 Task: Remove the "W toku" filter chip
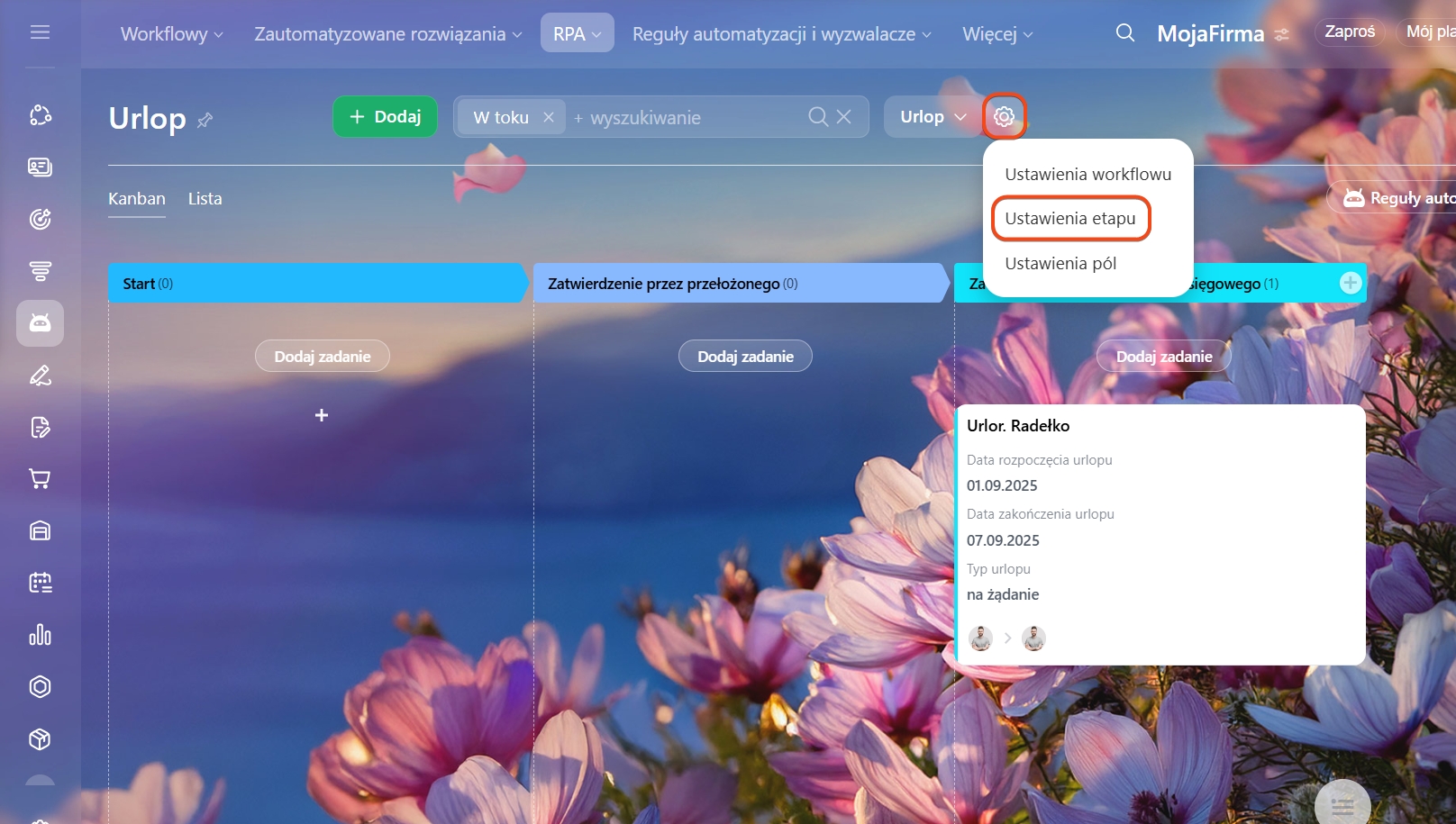point(549,117)
